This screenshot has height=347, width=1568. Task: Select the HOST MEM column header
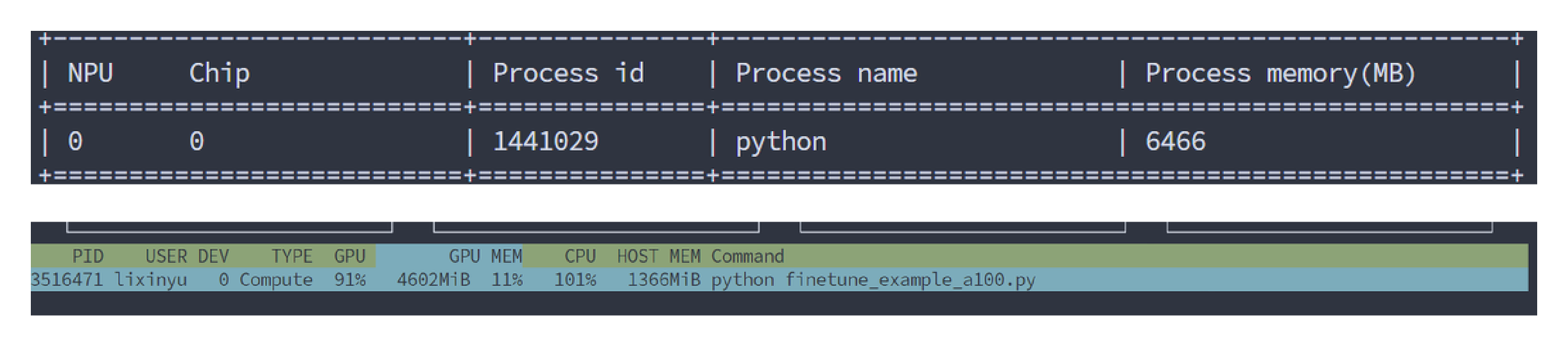658,256
